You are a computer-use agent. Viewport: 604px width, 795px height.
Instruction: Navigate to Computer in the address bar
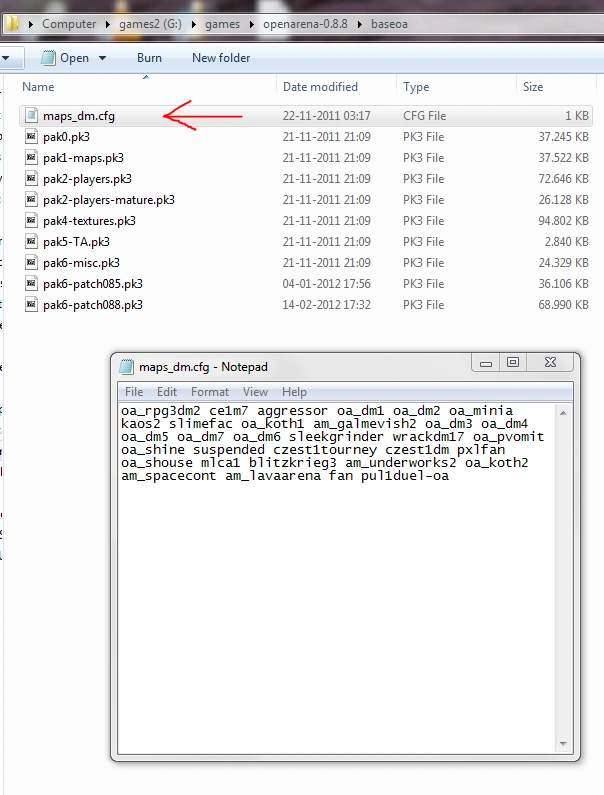pos(69,24)
